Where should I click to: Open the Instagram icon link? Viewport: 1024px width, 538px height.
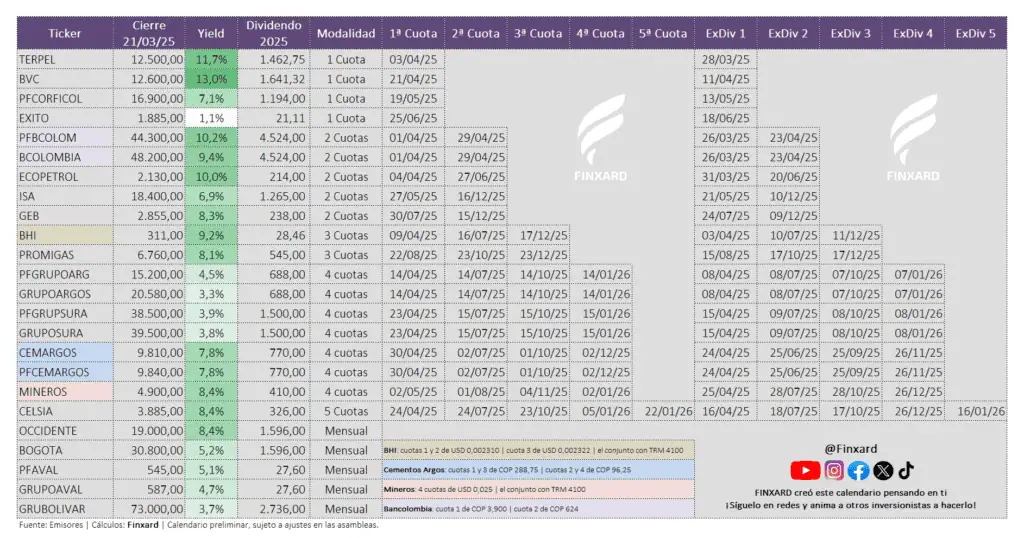point(834,470)
